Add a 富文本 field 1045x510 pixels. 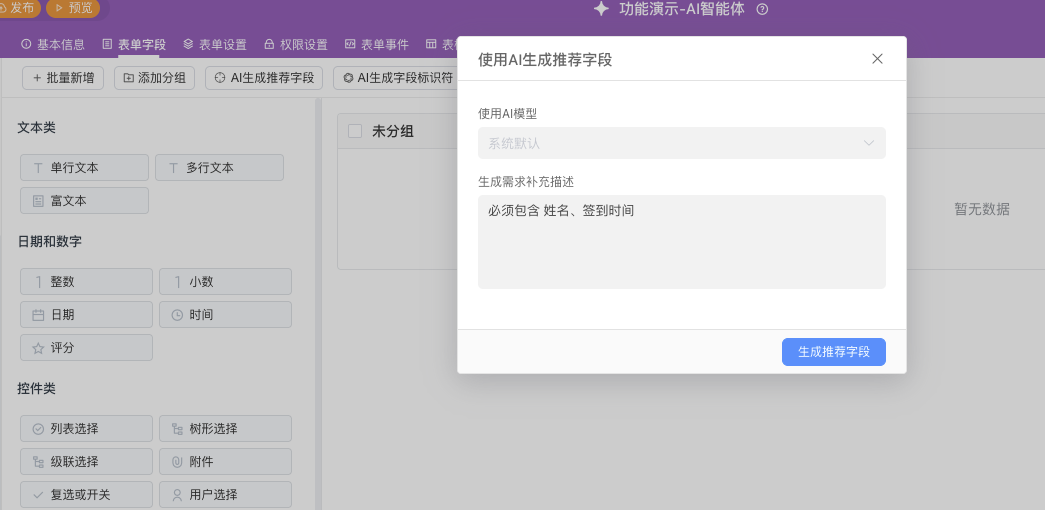85,201
